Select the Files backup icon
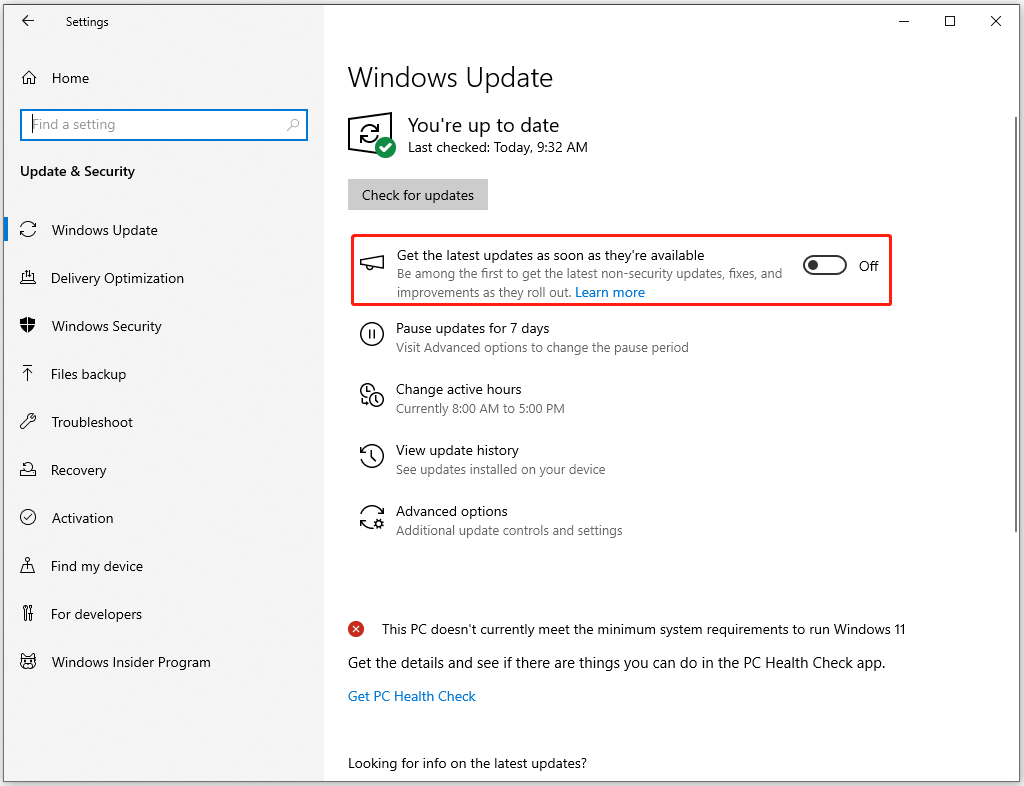 pyautogui.click(x=28, y=374)
